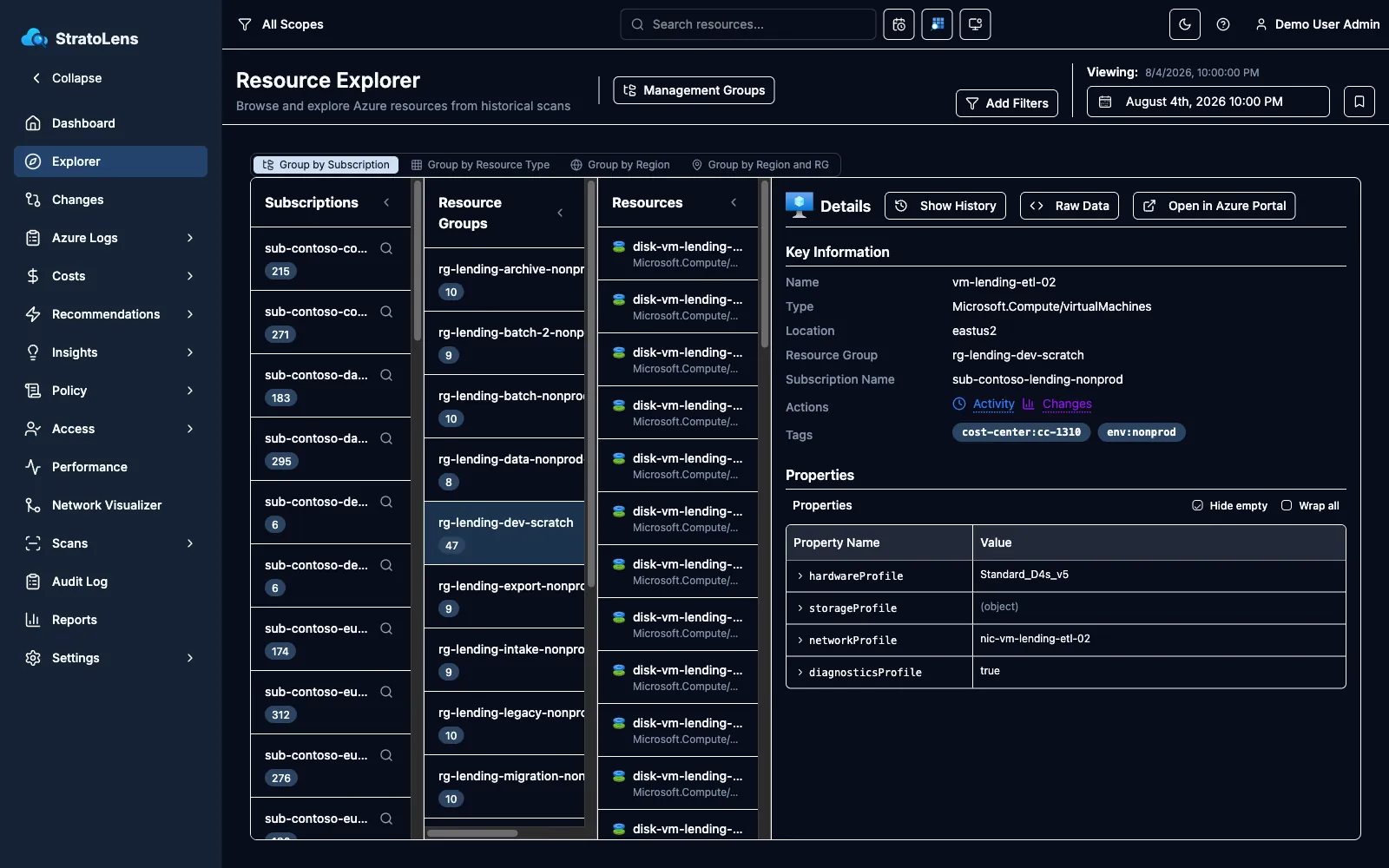This screenshot has width=1389, height=868.
Task: Open the help question mark icon
Action: 1223,24
